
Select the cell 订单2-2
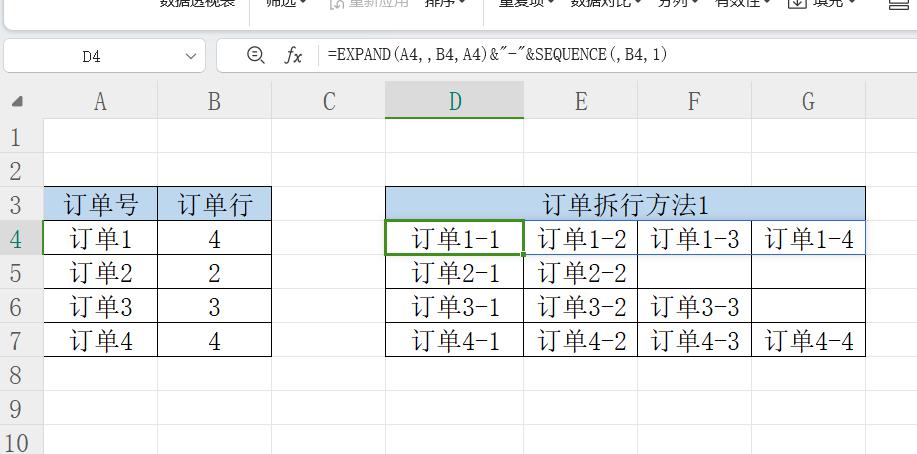(x=581, y=272)
